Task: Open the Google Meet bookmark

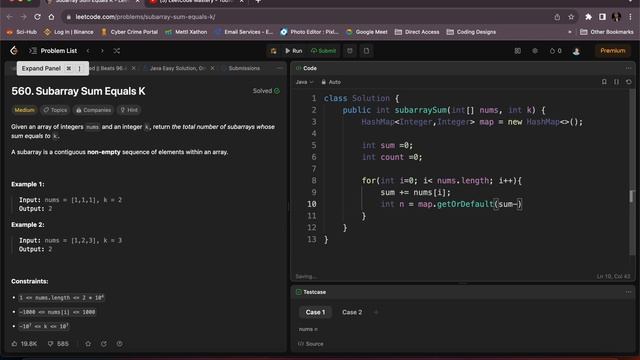Action: click(367, 32)
